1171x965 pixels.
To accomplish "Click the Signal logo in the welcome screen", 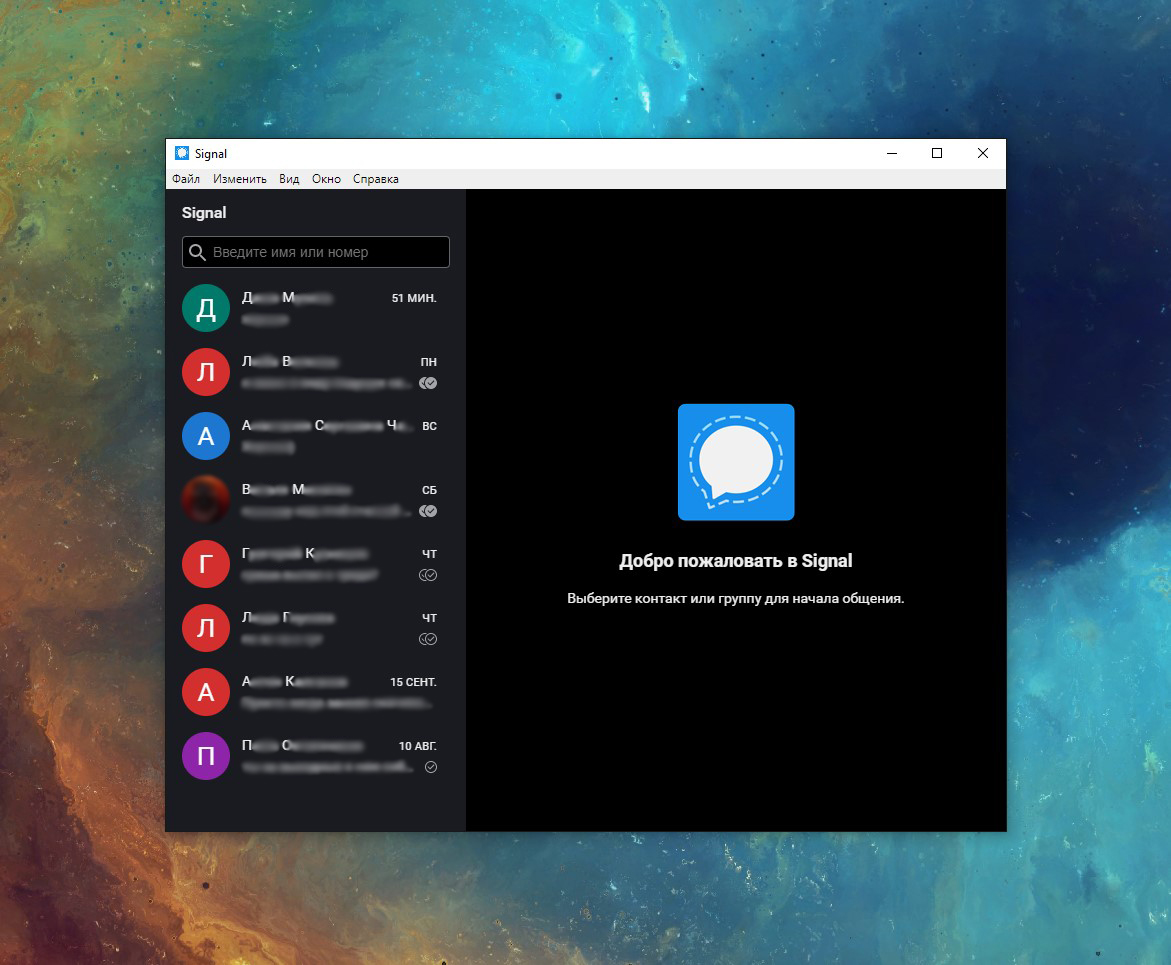I will (735, 462).
